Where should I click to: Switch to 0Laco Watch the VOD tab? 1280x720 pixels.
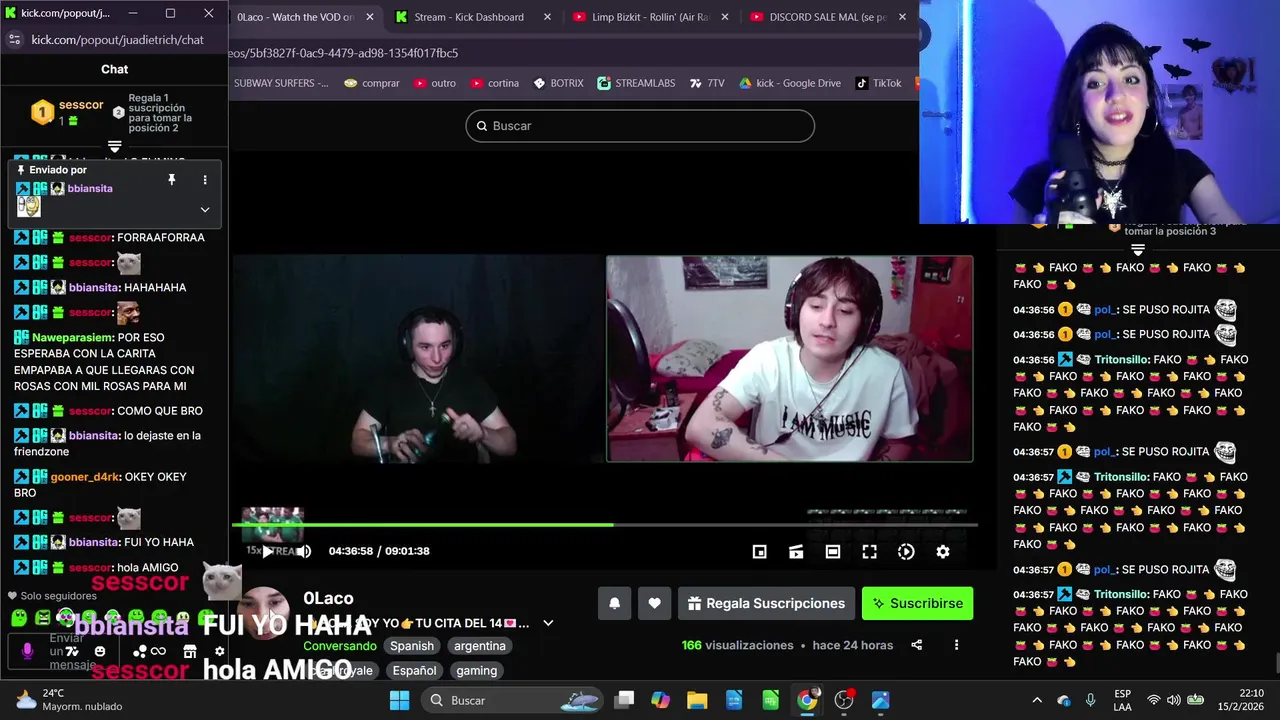coord(295,17)
